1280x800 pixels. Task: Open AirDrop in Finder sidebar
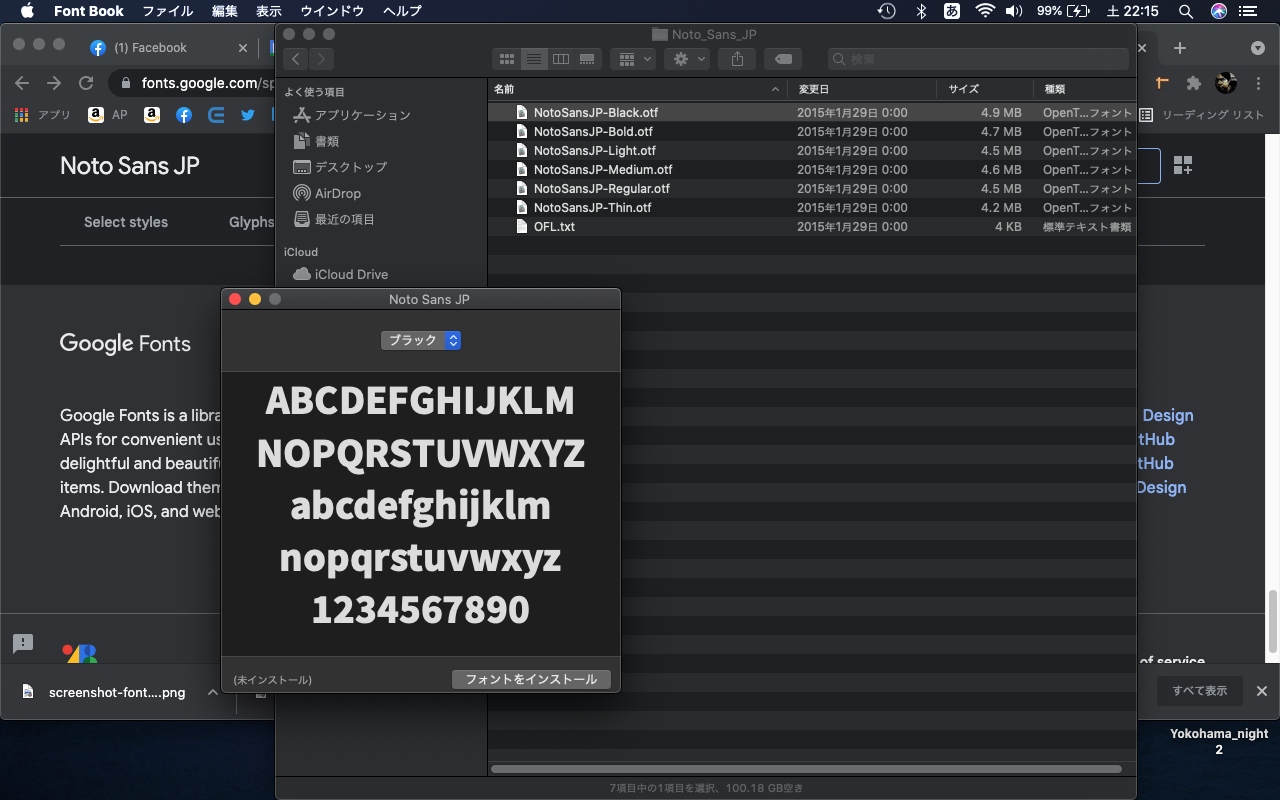[x=326, y=193]
